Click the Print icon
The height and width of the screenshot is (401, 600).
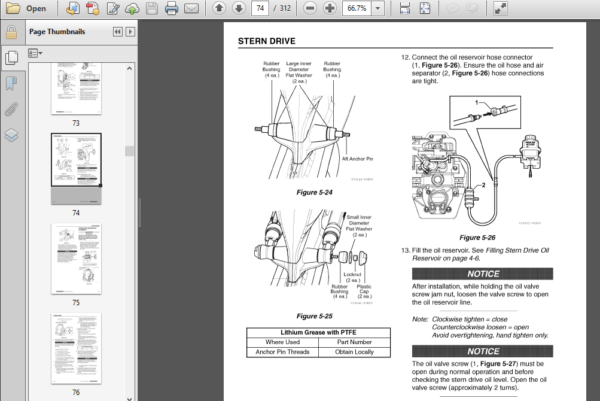coord(171,8)
